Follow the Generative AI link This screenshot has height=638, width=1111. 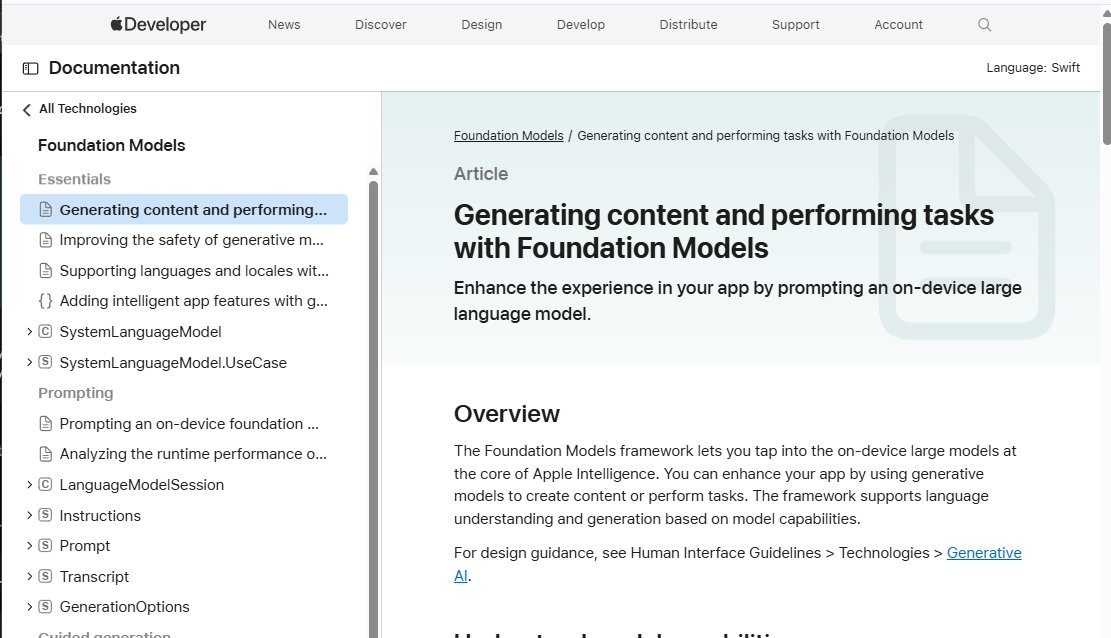(x=983, y=552)
